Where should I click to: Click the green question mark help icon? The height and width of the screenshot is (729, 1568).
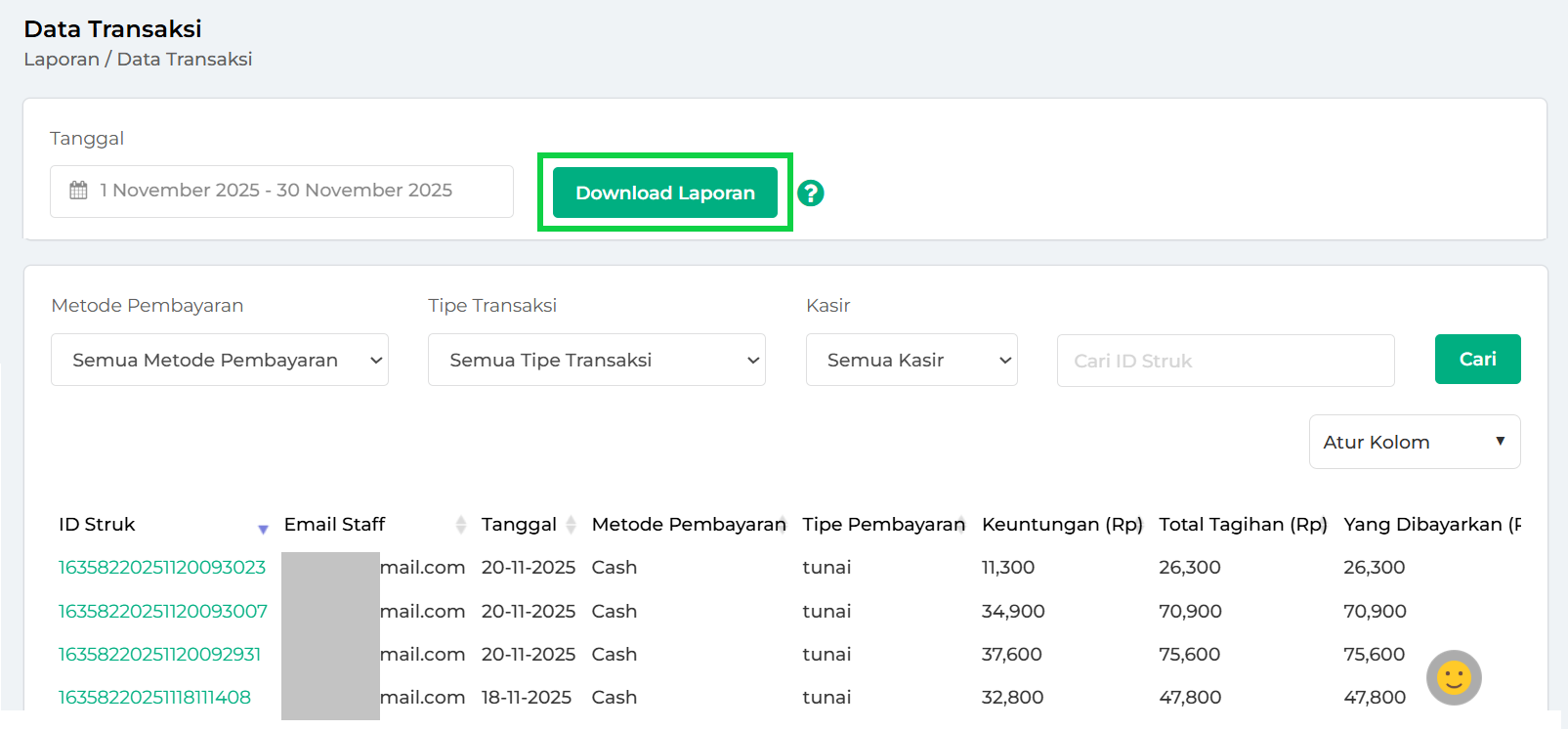tap(810, 193)
